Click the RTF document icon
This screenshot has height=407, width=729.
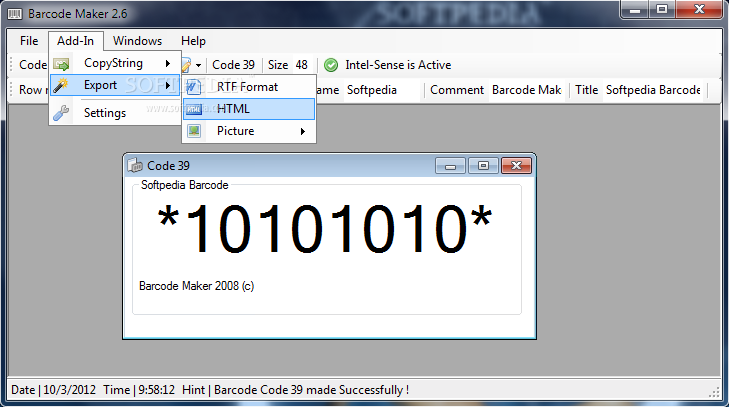194,87
